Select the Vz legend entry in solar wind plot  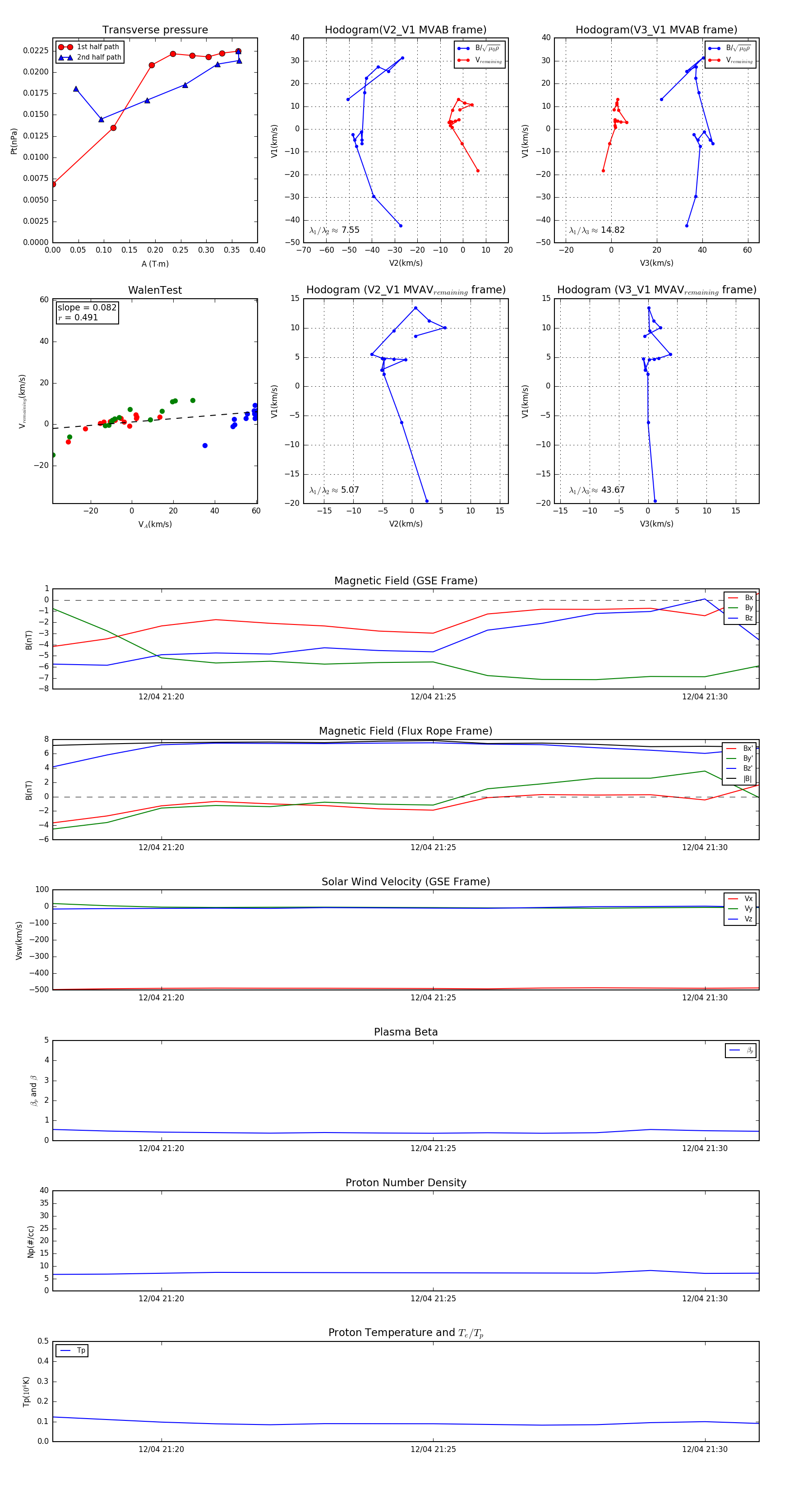pyautogui.click(x=740, y=919)
